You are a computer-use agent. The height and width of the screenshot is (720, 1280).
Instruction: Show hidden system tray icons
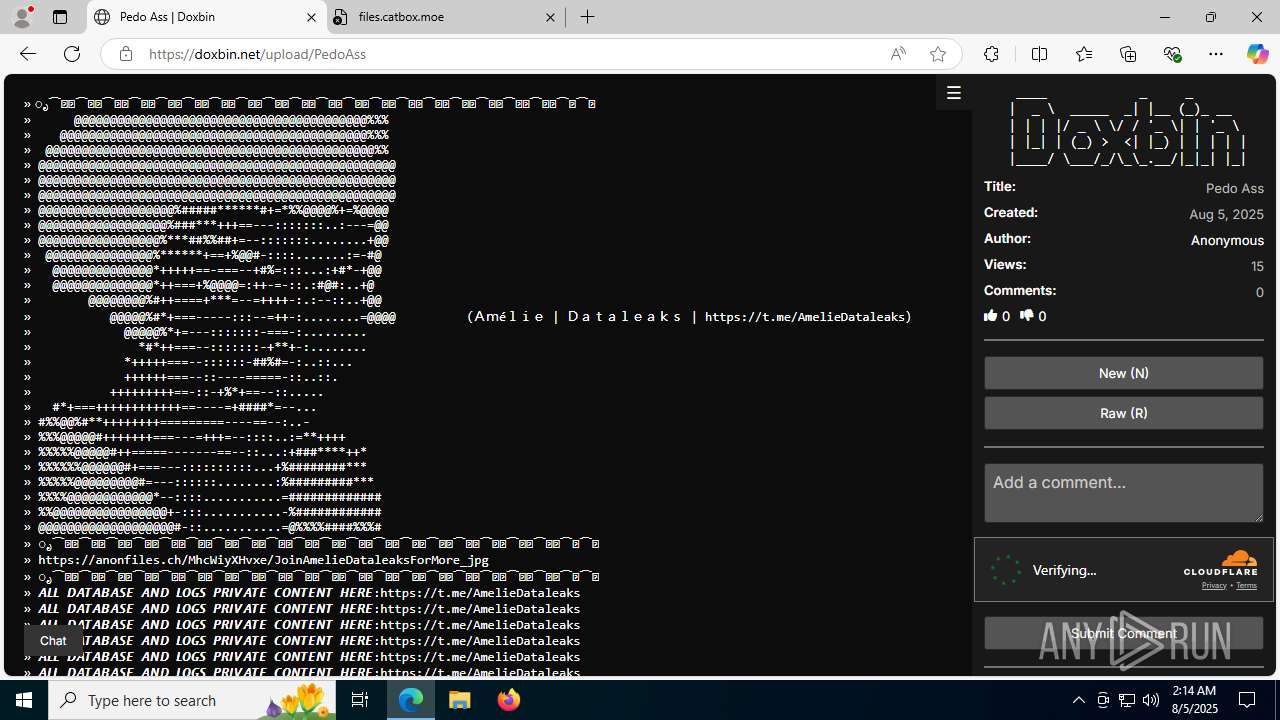click(x=1078, y=700)
